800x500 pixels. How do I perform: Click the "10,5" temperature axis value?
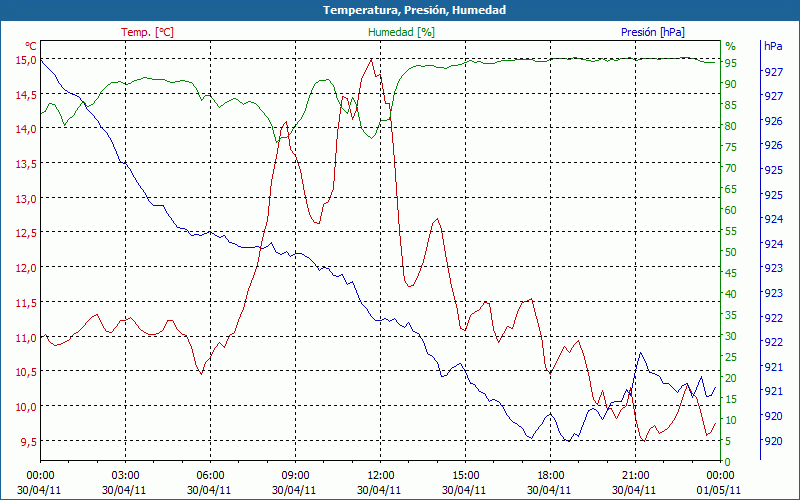tap(26, 372)
